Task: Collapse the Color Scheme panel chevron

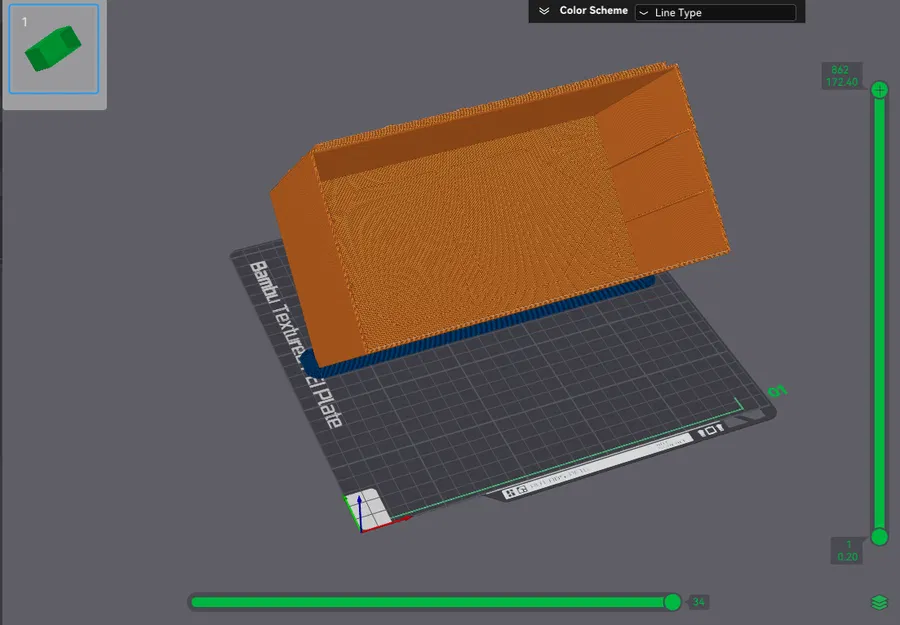Action: (544, 11)
